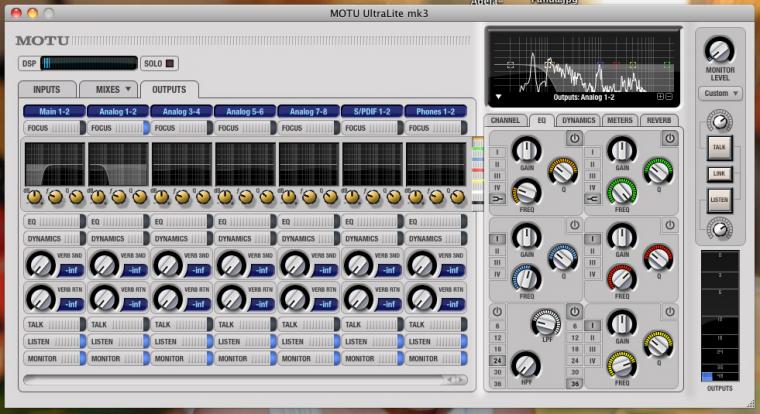Screen dimensions: 760x414
Task: Open the EQ graph display options triangle
Action: [498, 98]
